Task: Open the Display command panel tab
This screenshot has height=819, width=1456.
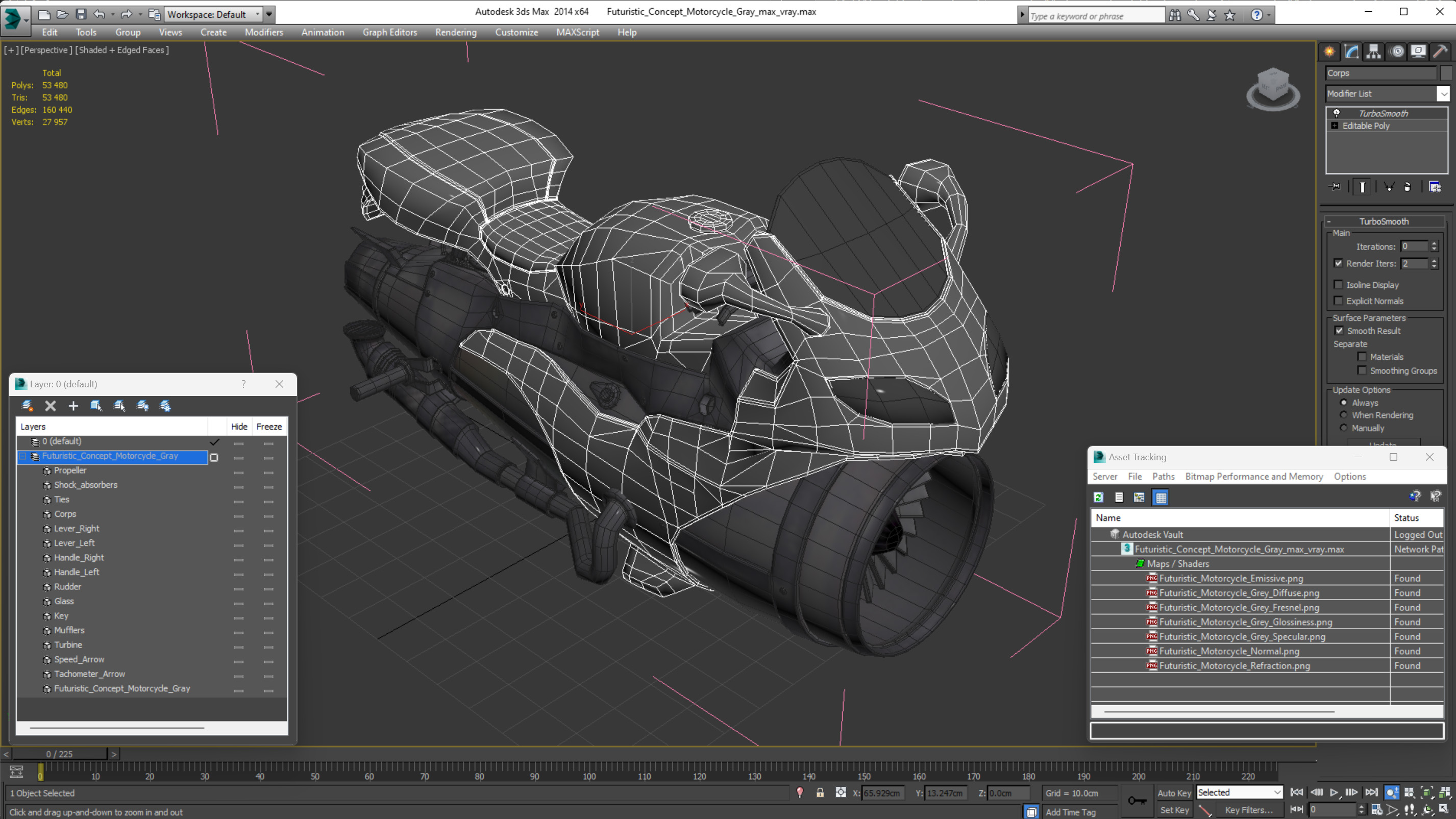Action: tap(1418, 52)
